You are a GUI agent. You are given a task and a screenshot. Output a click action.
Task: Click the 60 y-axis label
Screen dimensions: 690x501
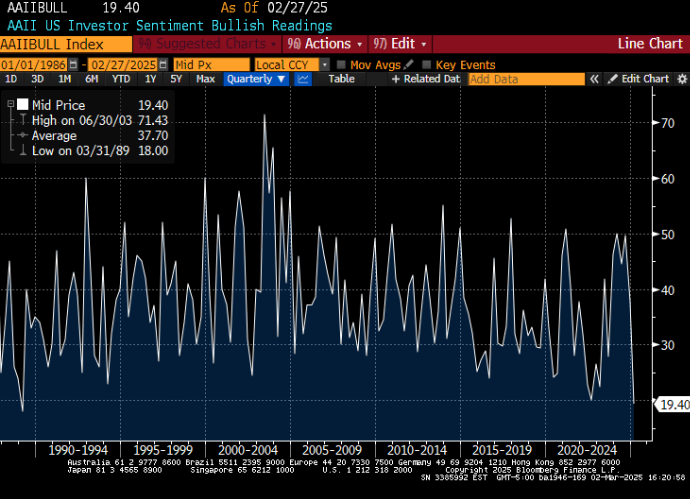[x=668, y=179]
